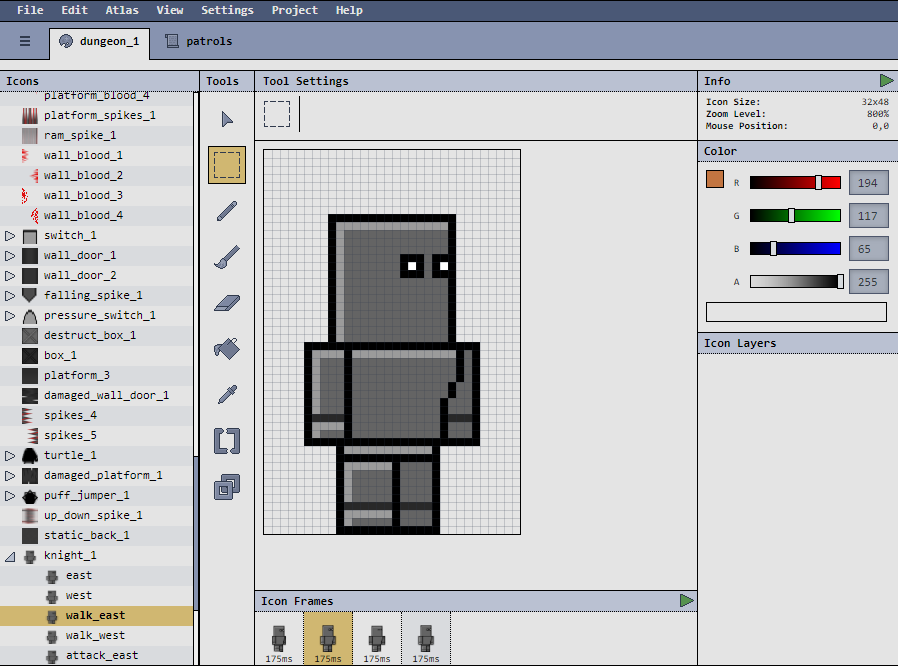Click the red R color slider
This screenshot has height=666, width=898.
point(795,183)
